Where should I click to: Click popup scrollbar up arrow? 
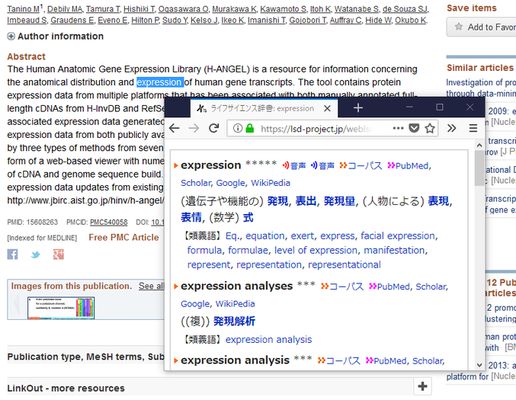pyautogui.click(x=479, y=146)
